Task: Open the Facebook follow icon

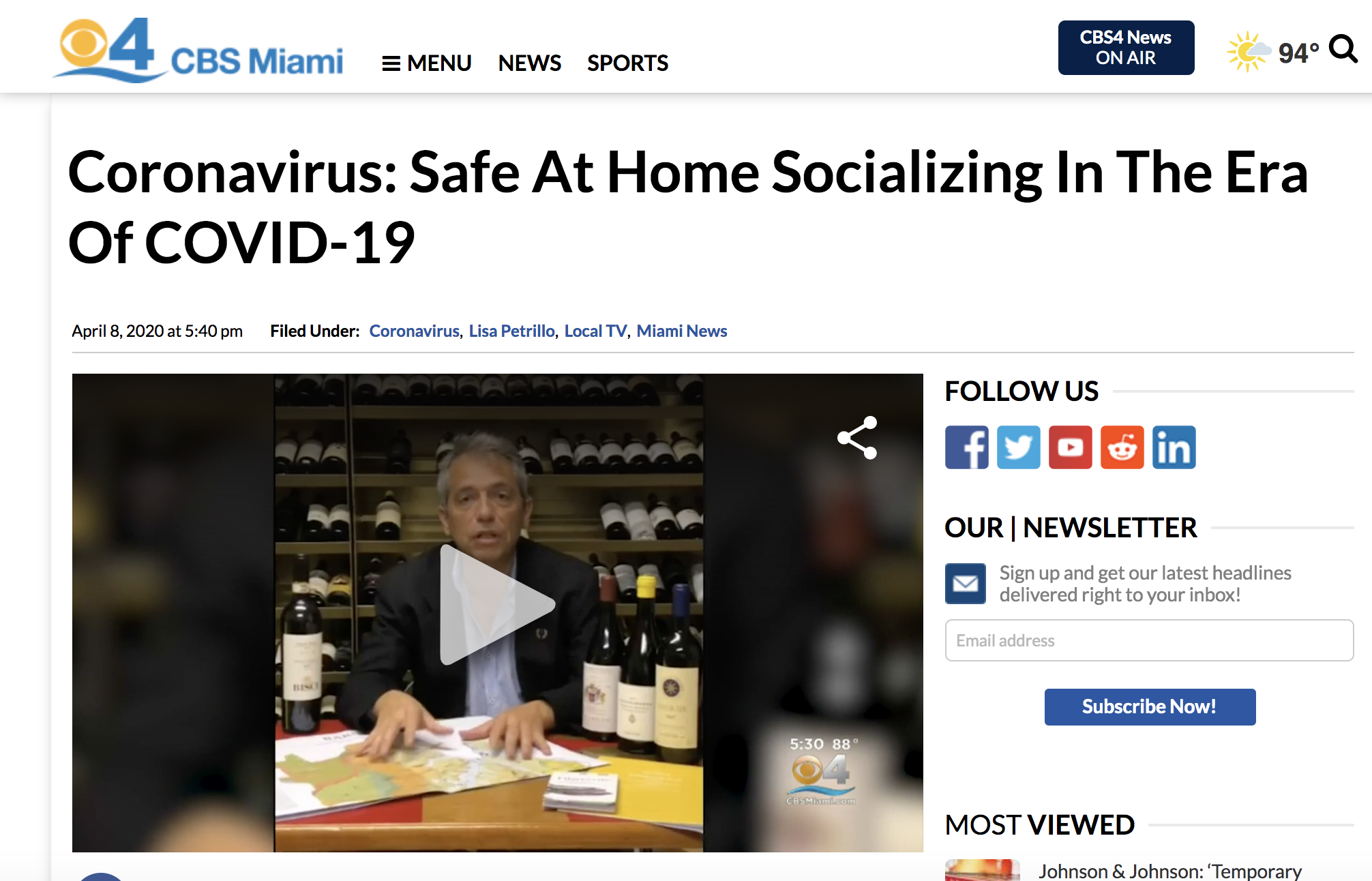Action: pyautogui.click(x=966, y=447)
